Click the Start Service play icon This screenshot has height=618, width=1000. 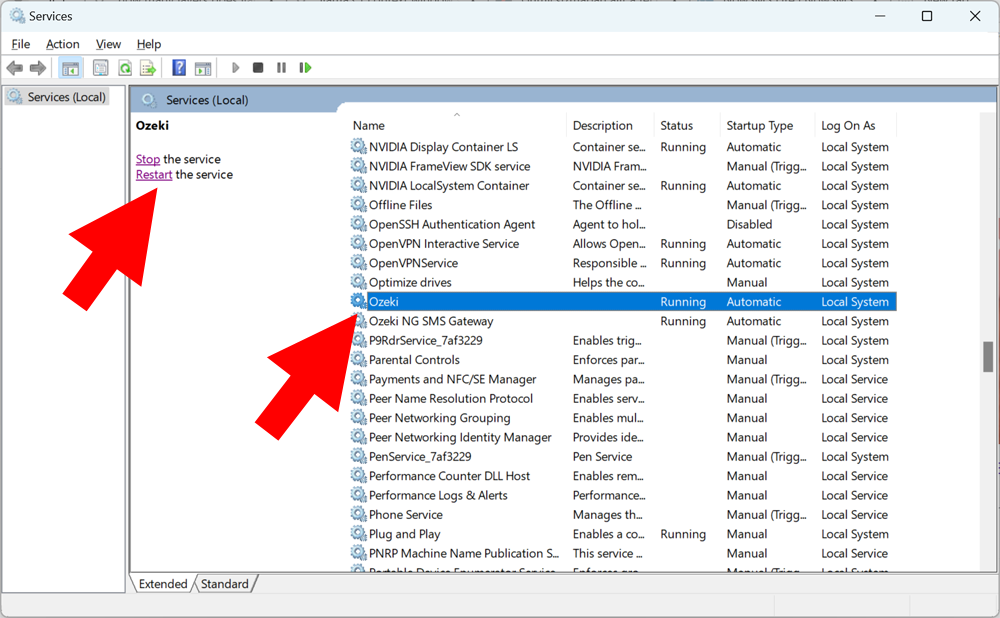235,68
